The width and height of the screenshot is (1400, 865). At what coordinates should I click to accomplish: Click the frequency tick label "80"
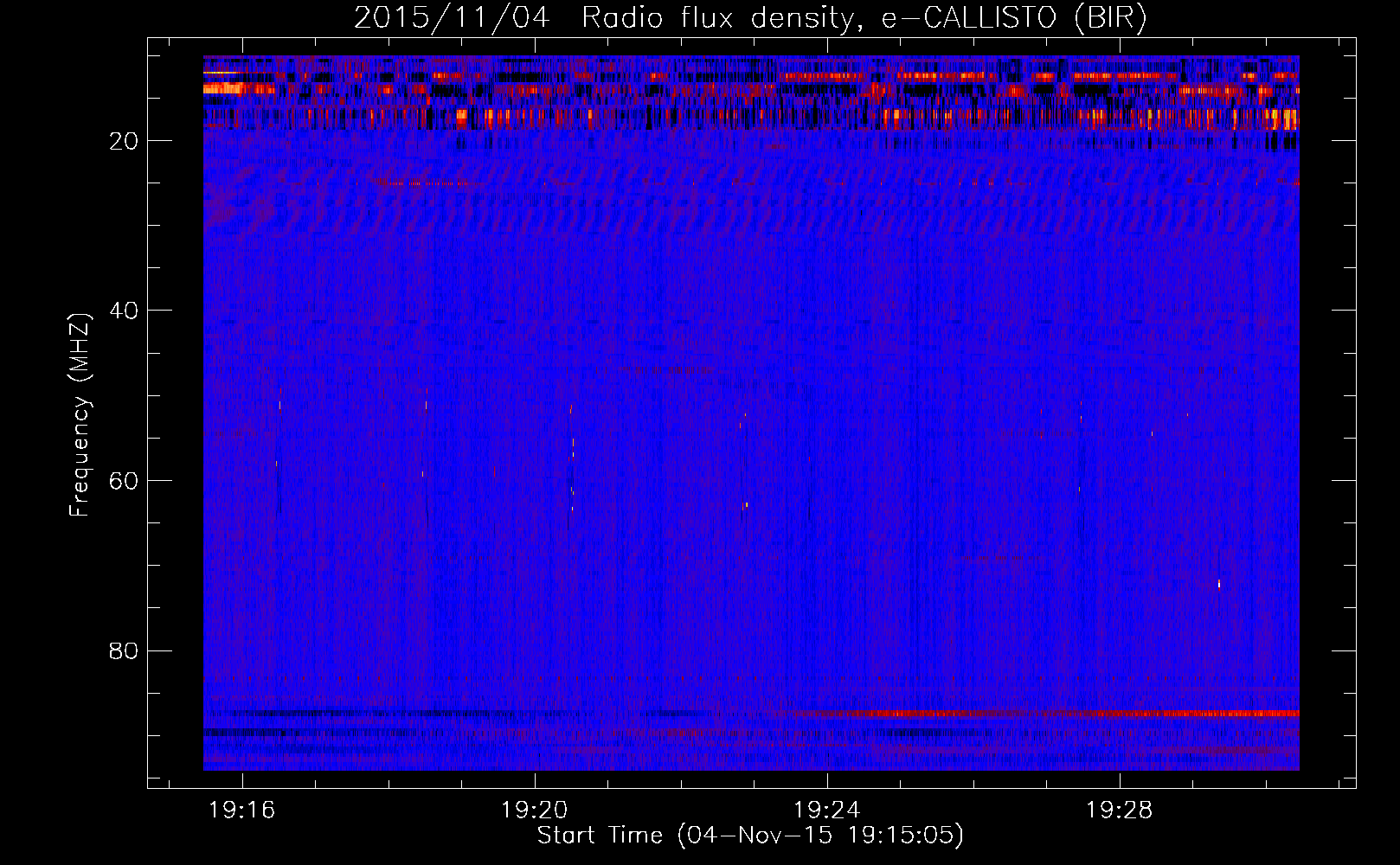click(124, 650)
